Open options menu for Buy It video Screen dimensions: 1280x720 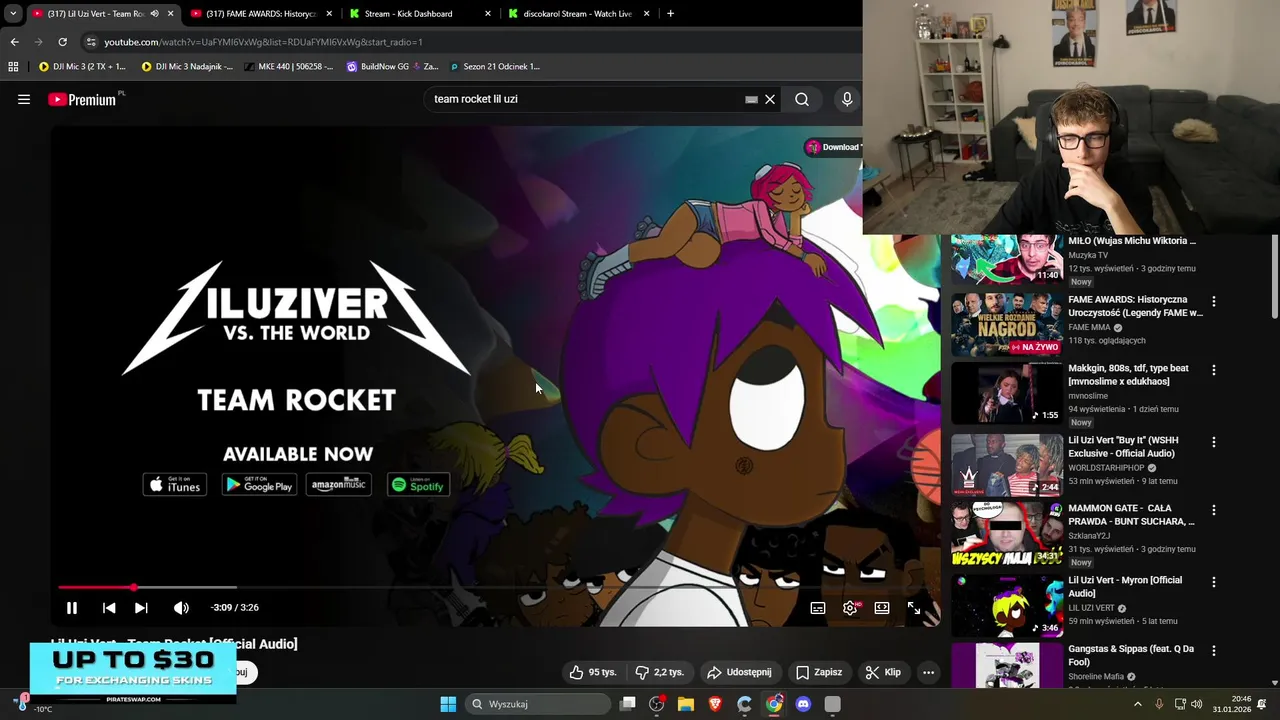tap(1214, 442)
